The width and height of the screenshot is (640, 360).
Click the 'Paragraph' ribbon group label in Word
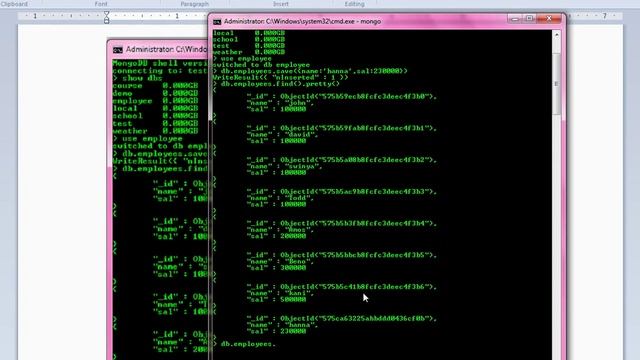(194, 4)
